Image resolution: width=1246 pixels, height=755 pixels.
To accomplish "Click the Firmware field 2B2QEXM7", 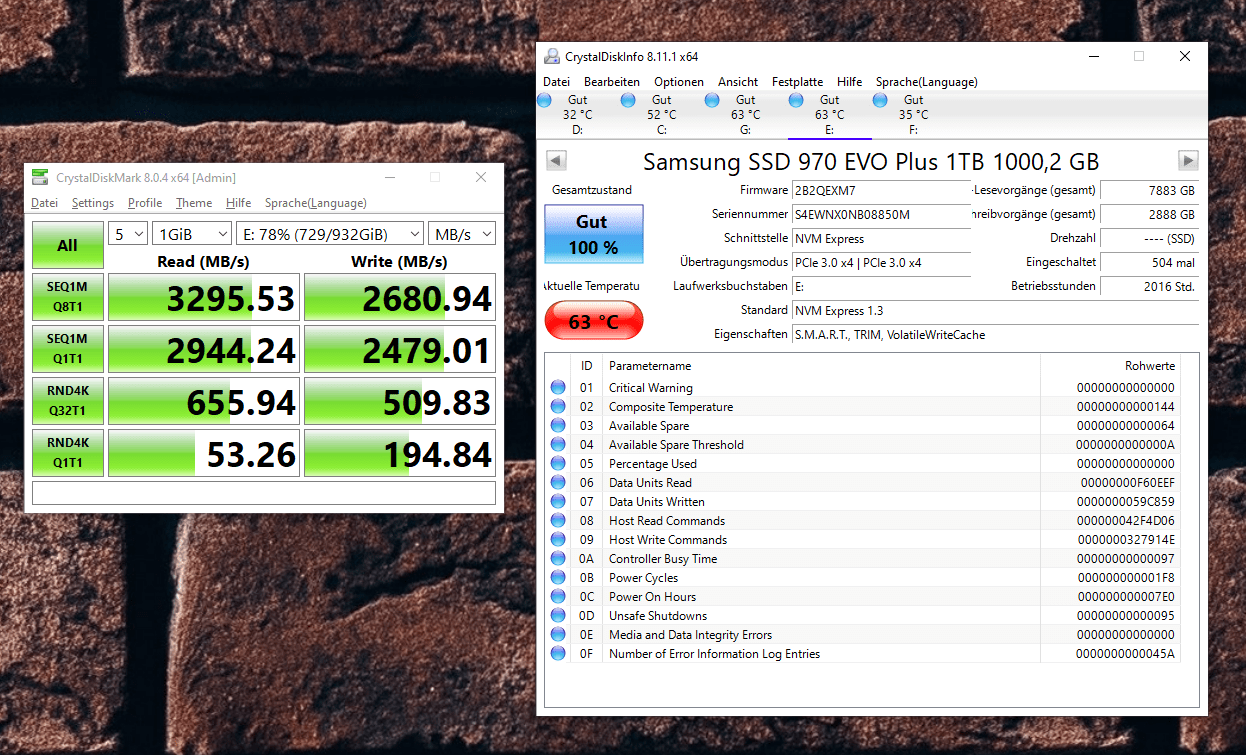I will (881, 190).
